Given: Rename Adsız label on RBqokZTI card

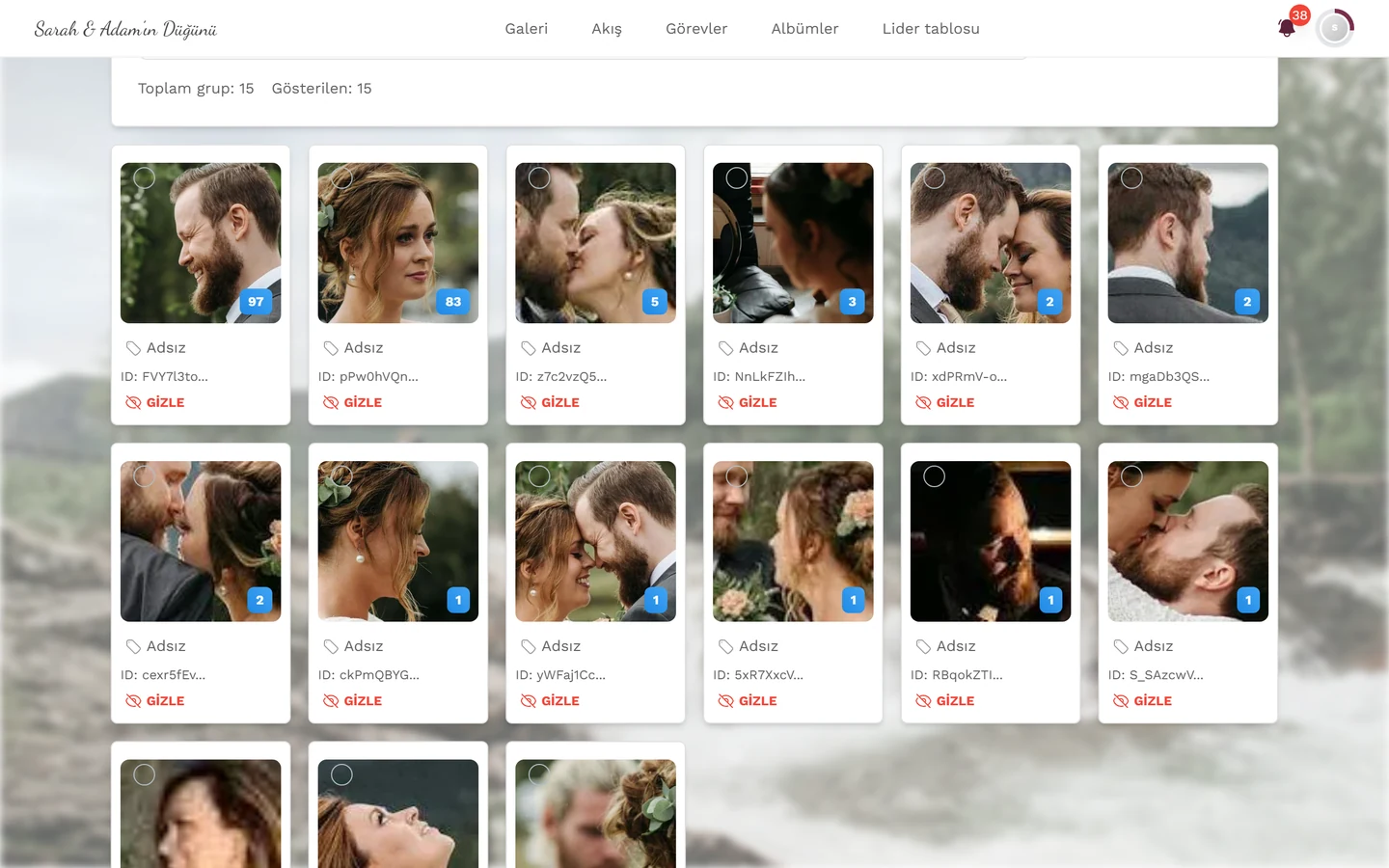Looking at the screenshot, I should tap(956, 646).
